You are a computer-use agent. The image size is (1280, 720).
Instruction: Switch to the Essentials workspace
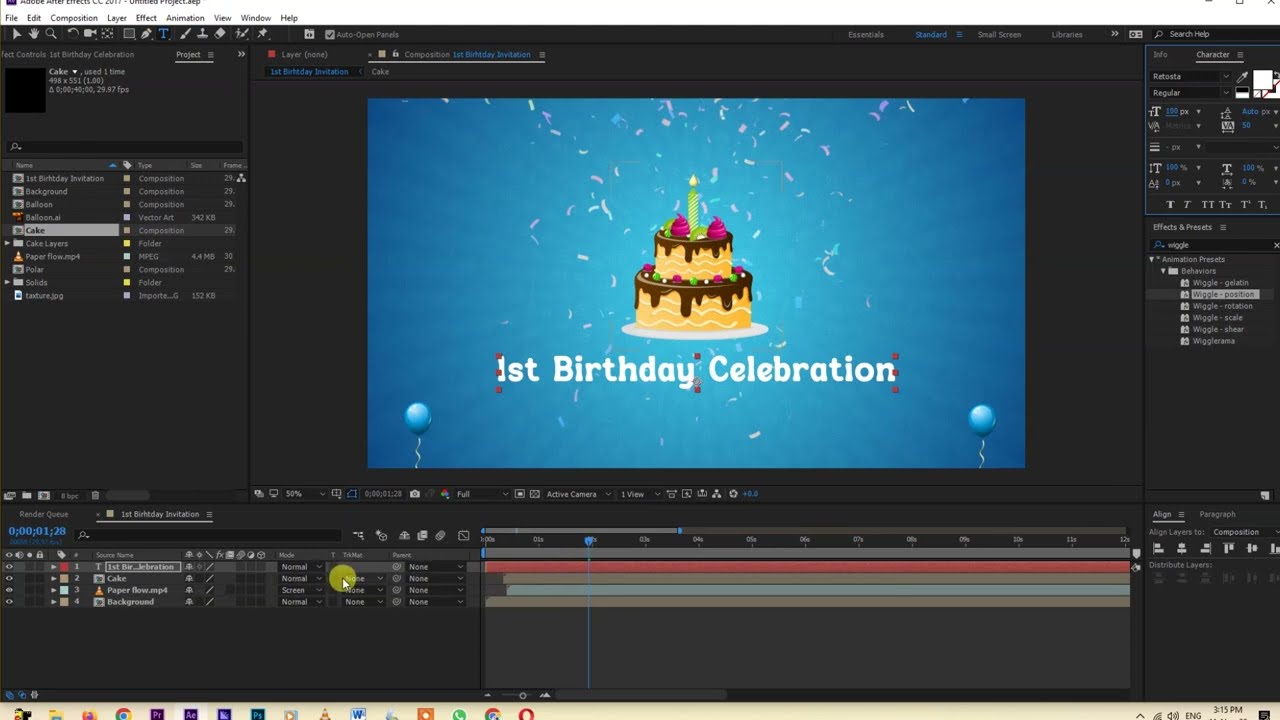tap(866, 34)
